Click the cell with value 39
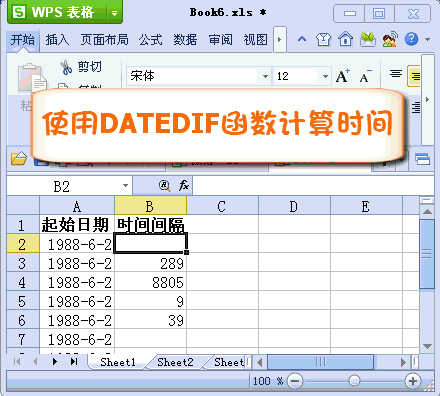440x396 pixels. [150, 320]
